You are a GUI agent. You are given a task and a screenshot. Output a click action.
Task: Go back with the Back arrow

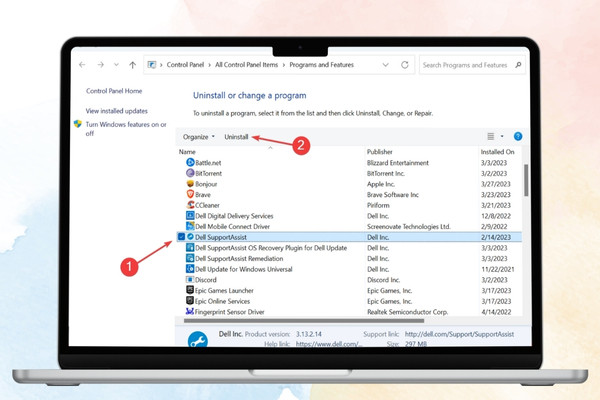(x=82, y=65)
